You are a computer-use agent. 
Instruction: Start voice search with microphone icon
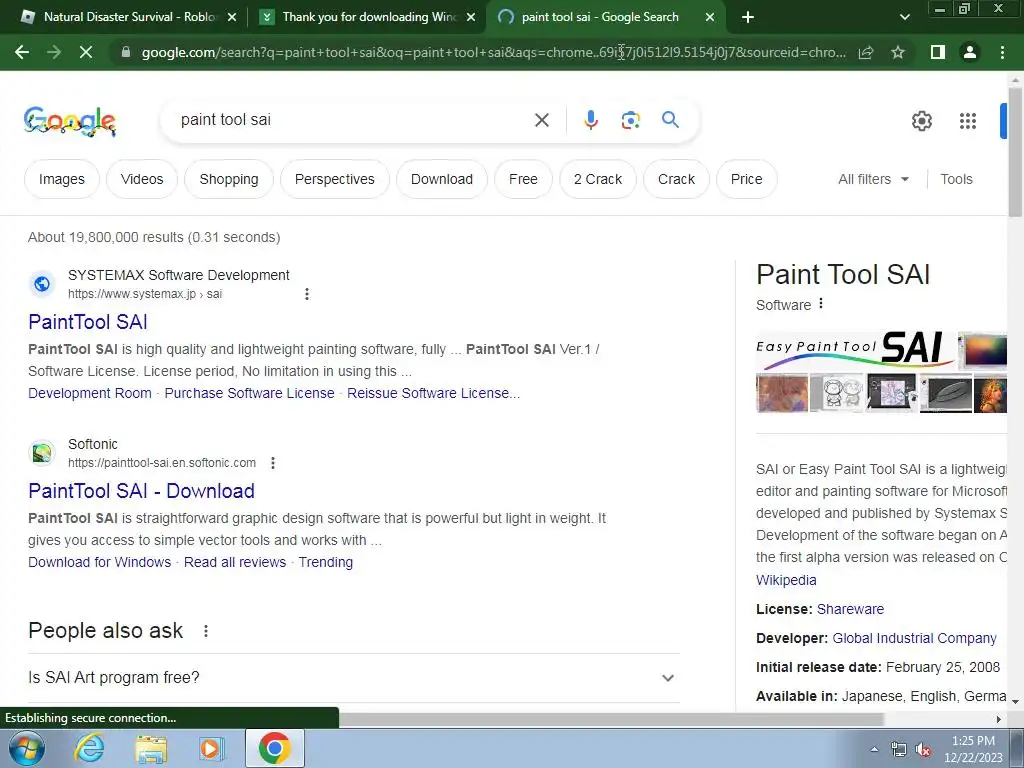[x=590, y=120]
